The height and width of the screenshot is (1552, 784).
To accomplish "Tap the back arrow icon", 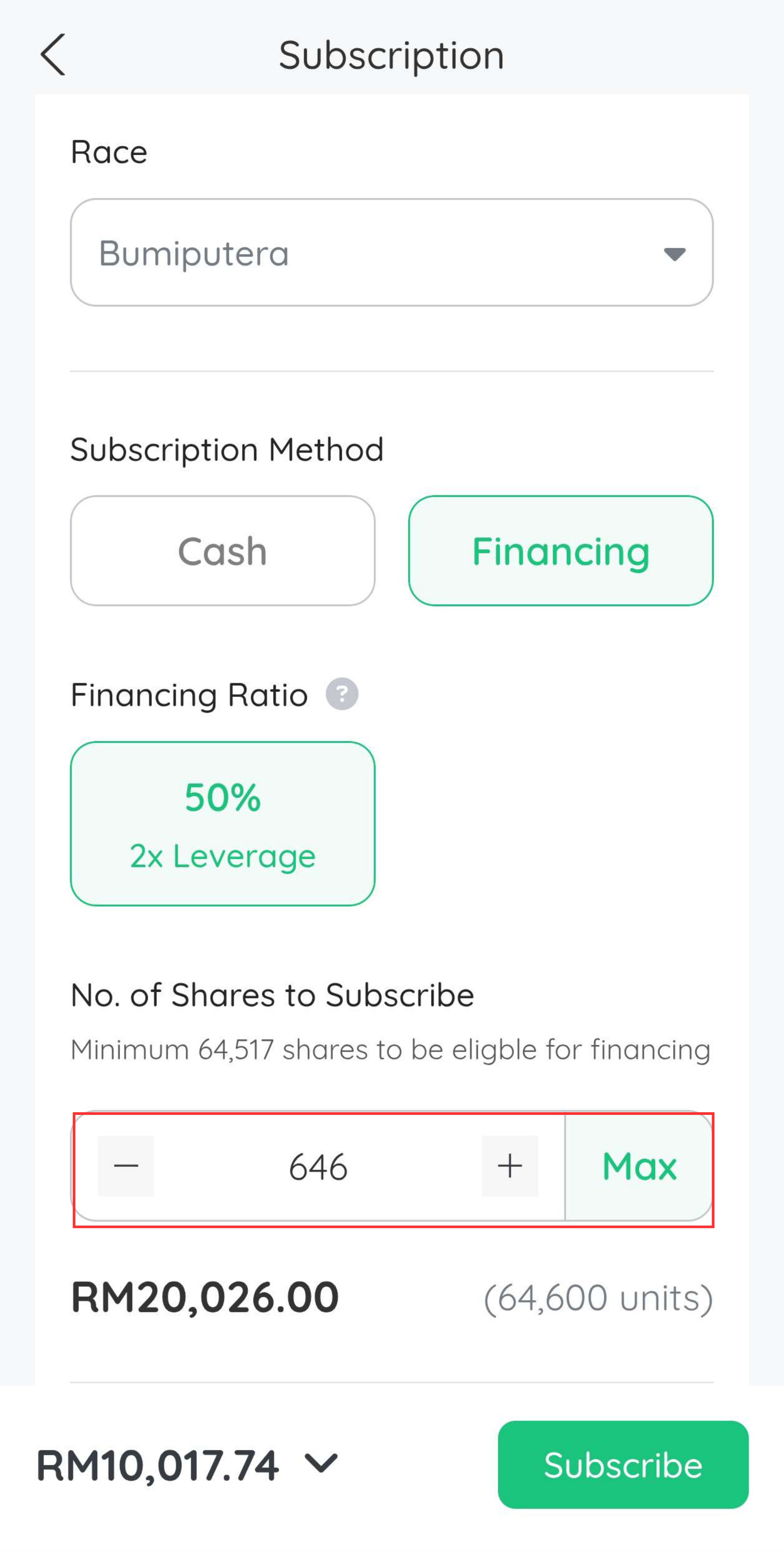I will [x=53, y=54].
